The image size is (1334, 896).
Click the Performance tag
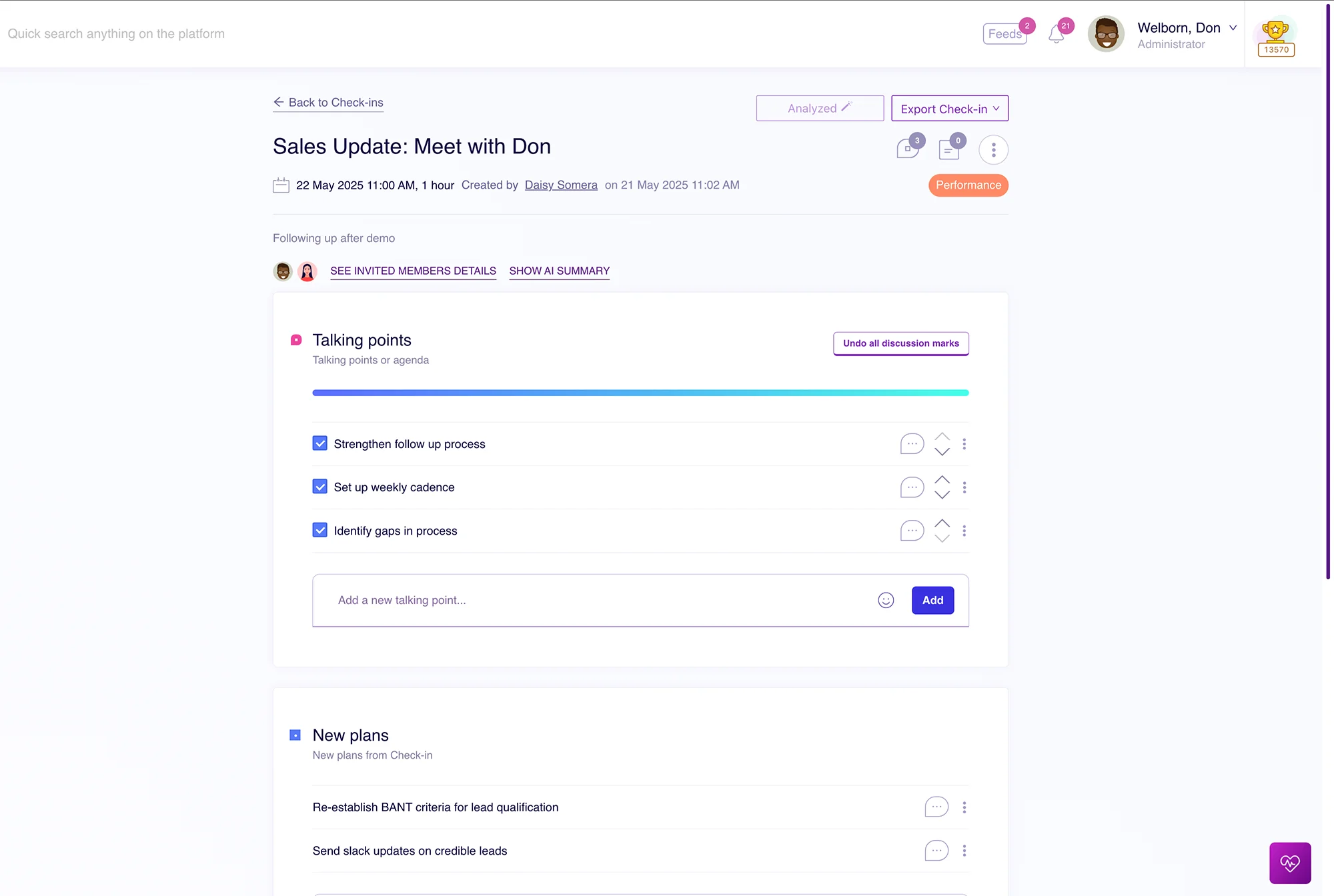click(968, 185)
